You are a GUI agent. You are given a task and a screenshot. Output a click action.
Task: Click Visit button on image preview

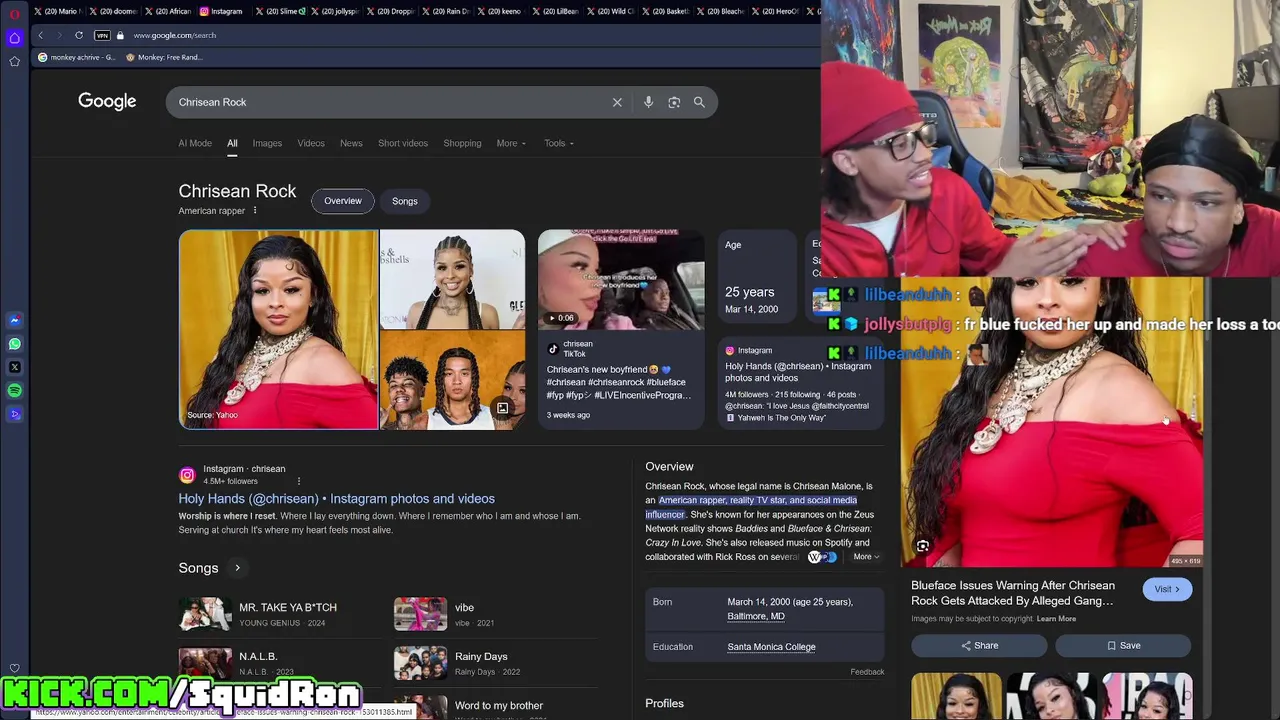[1167, 589]
